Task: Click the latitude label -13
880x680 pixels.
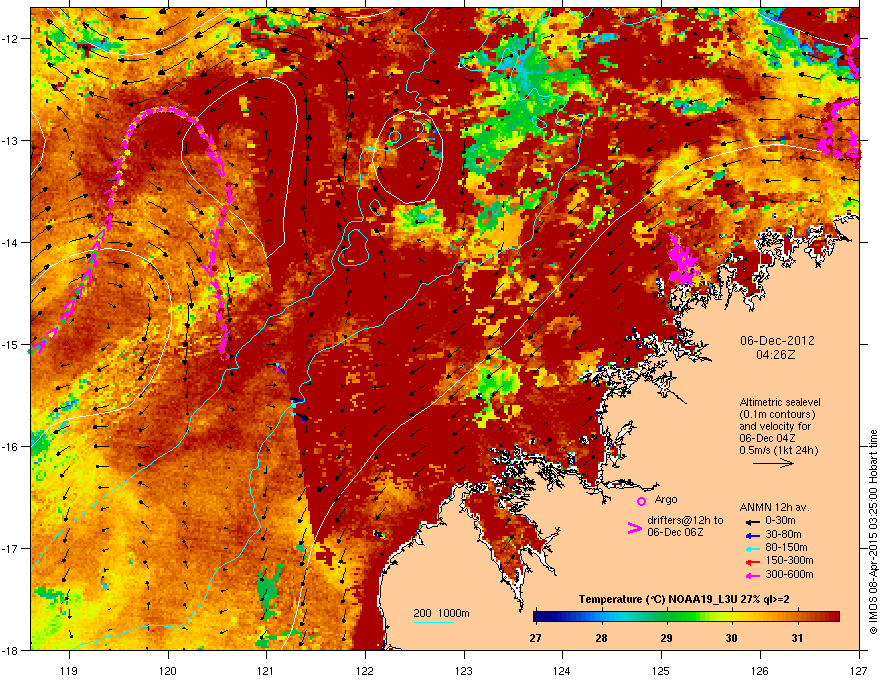Action: coord(12,140)
